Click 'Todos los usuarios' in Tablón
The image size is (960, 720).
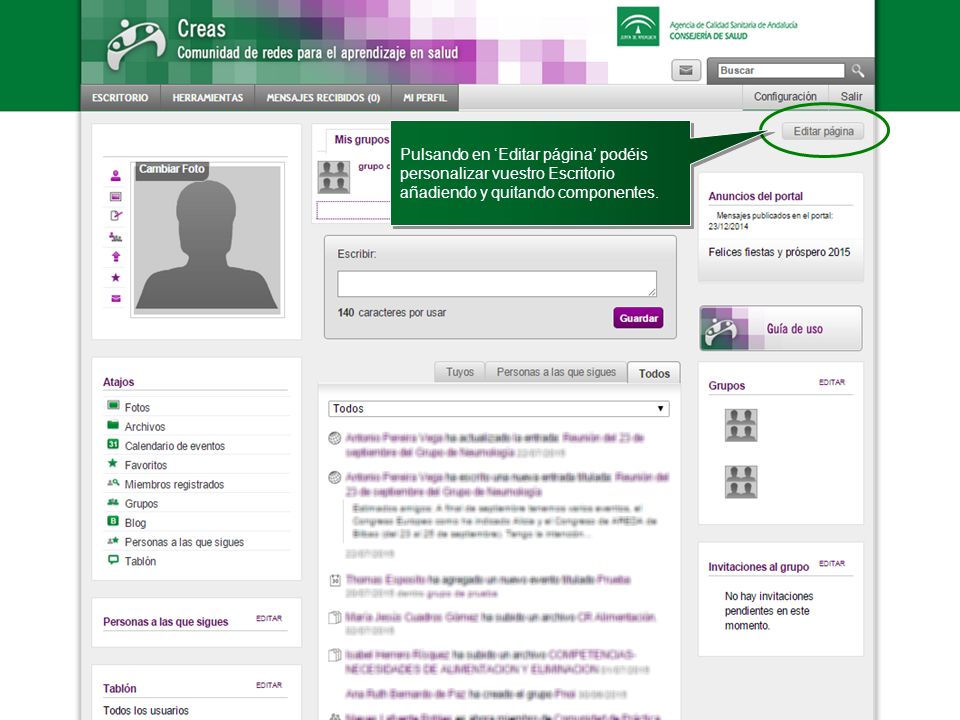146,710
